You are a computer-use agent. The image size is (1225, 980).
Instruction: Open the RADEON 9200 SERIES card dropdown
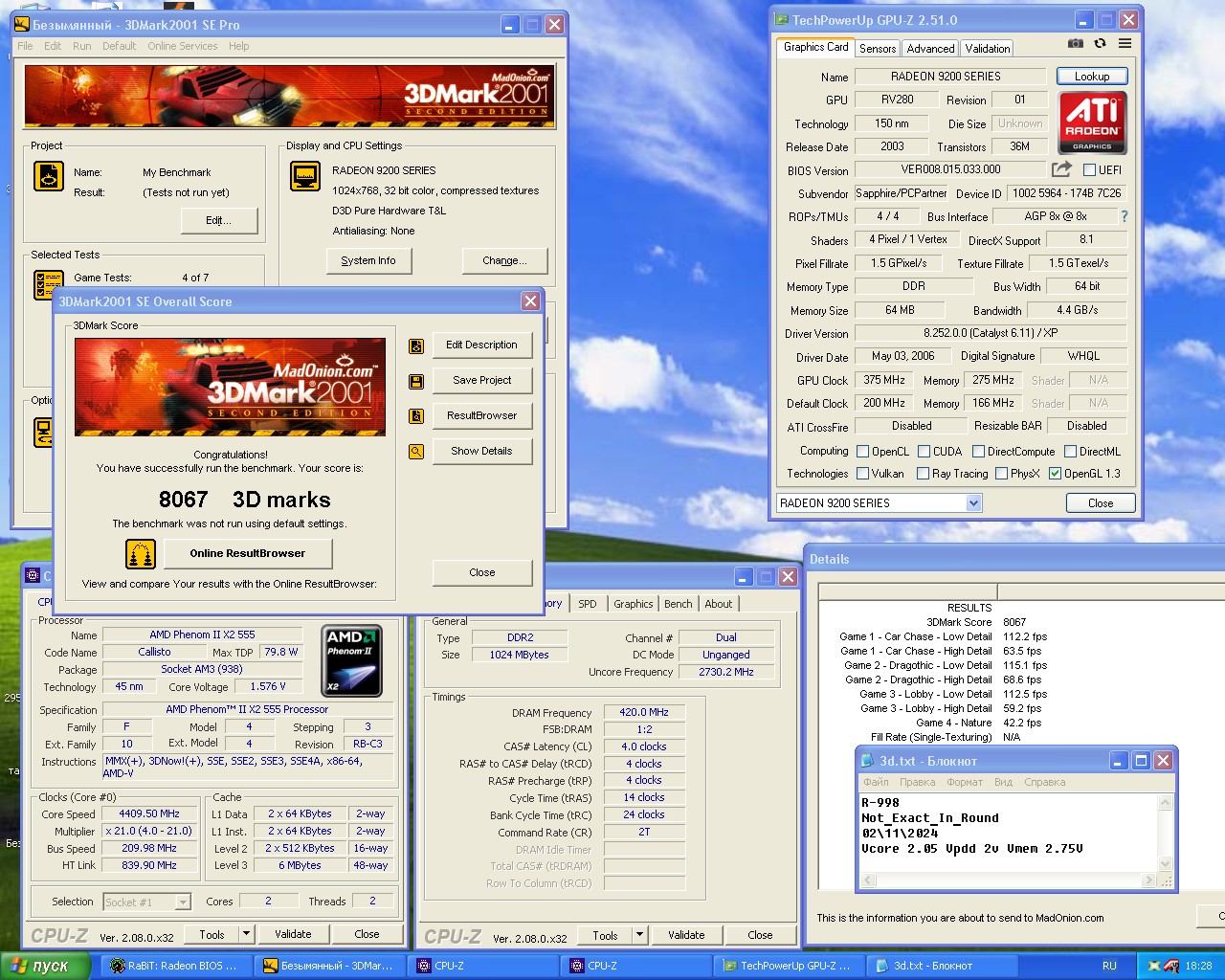973,503
